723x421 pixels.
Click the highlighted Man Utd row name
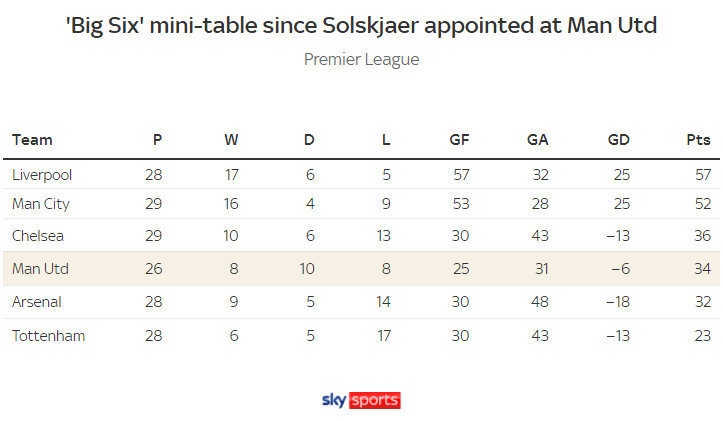pyautogui.click(x=40, y=269)
